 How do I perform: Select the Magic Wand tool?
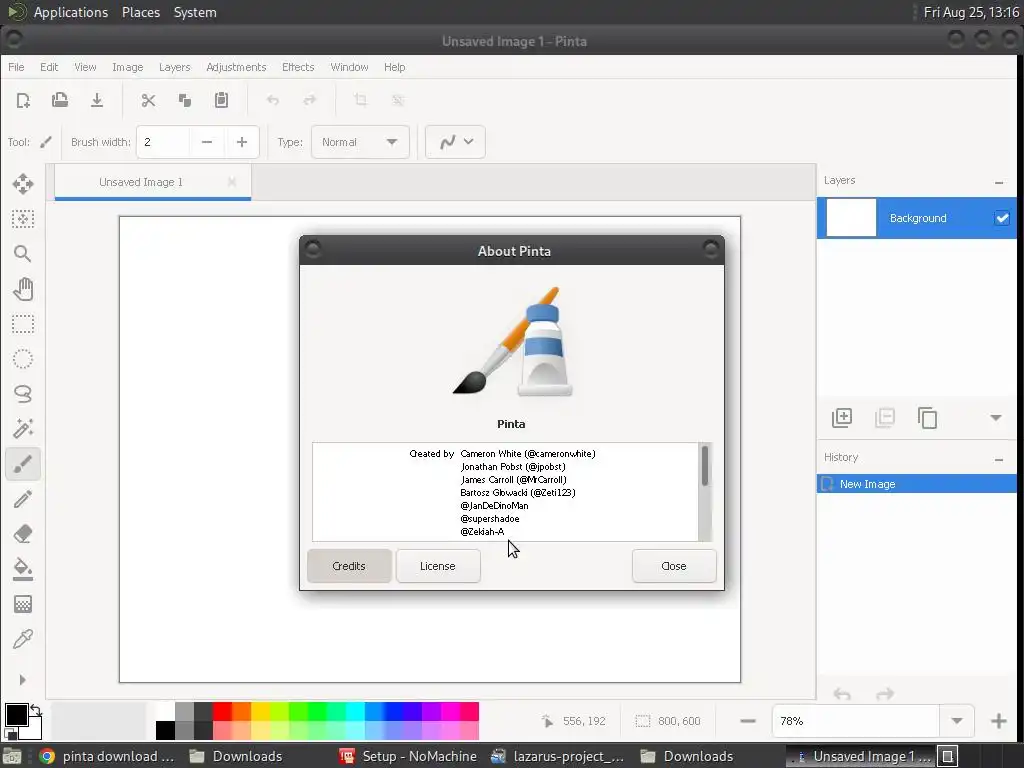point(23,429)
